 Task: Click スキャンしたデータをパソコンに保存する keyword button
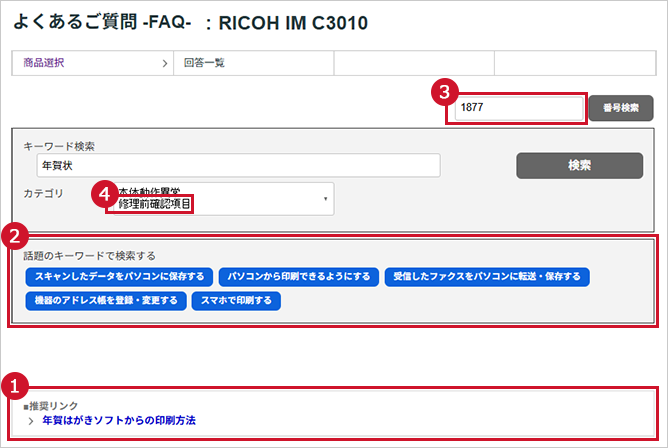click(x=119, y=277)
